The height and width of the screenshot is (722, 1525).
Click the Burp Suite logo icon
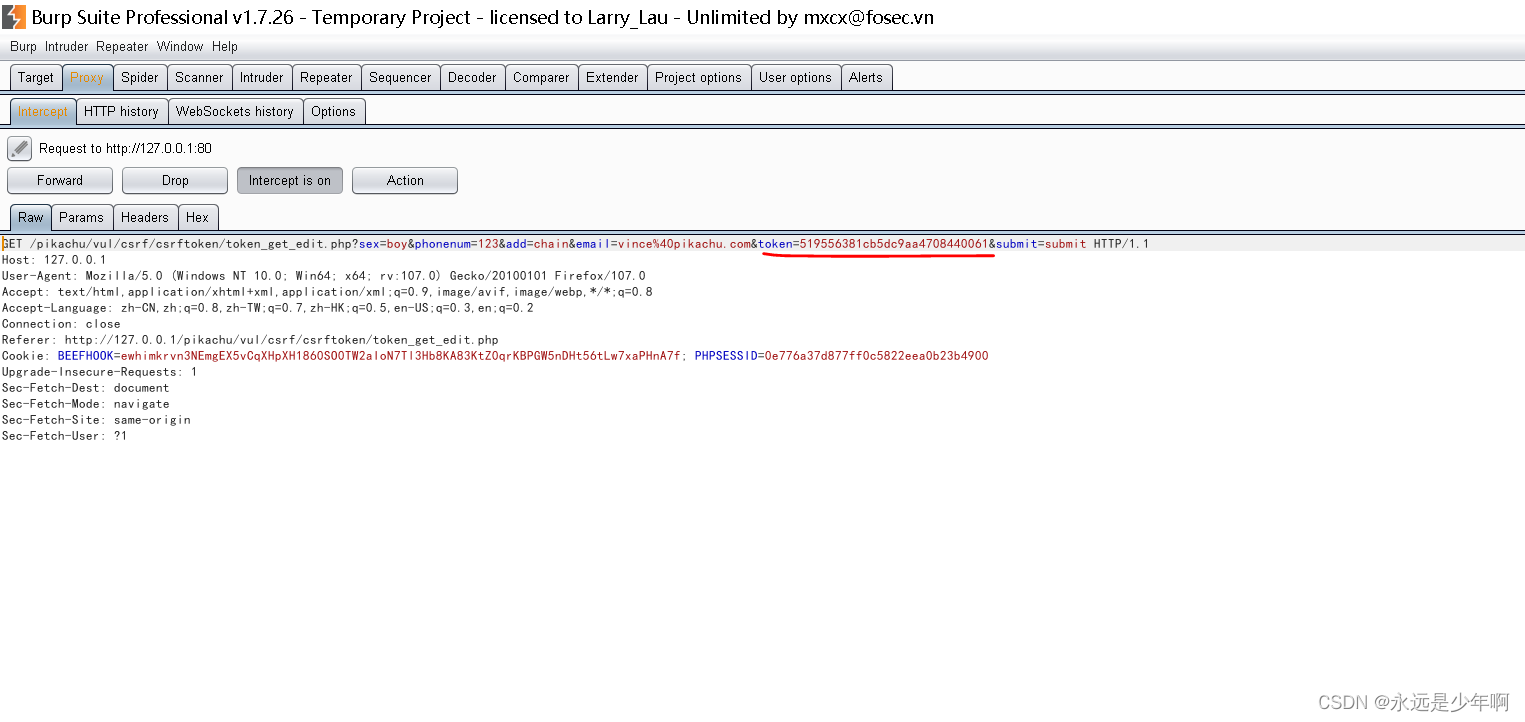click(14, 17)
